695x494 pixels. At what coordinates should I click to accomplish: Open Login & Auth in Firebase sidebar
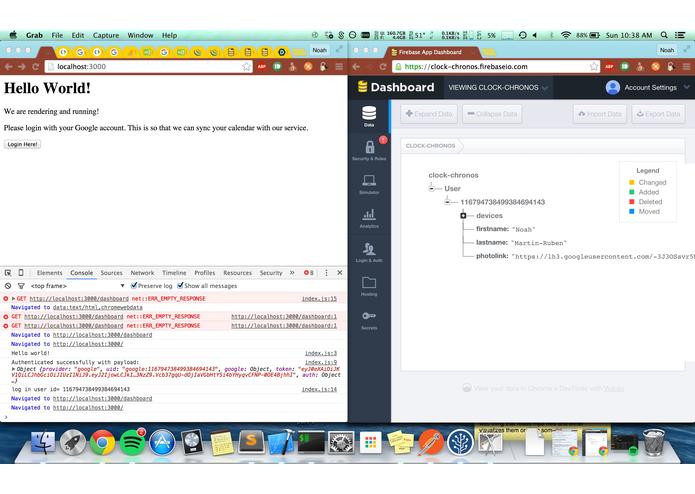click(x=369, y=252)
